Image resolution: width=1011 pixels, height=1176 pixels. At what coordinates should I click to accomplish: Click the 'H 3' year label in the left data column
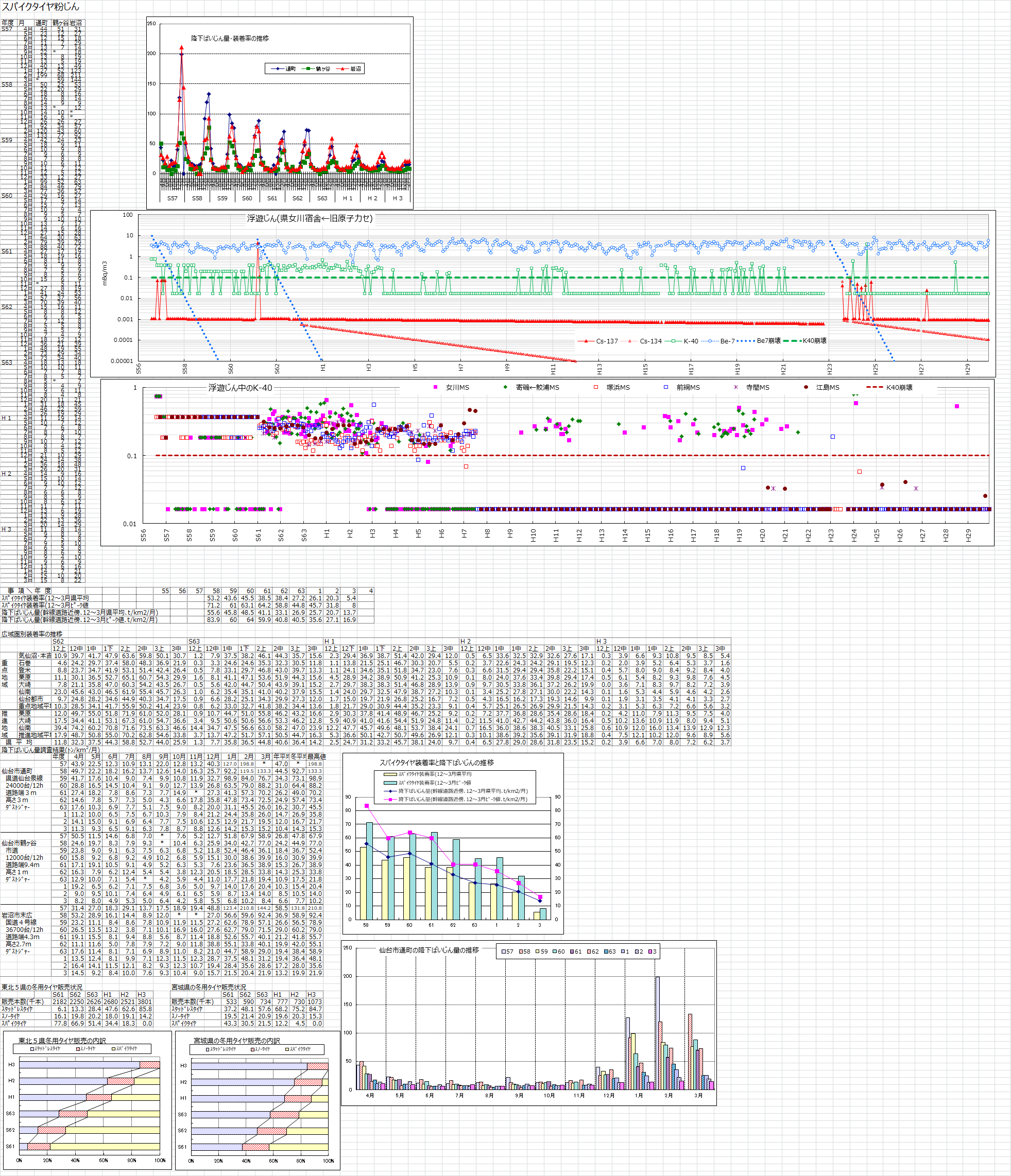pos(6,529)
